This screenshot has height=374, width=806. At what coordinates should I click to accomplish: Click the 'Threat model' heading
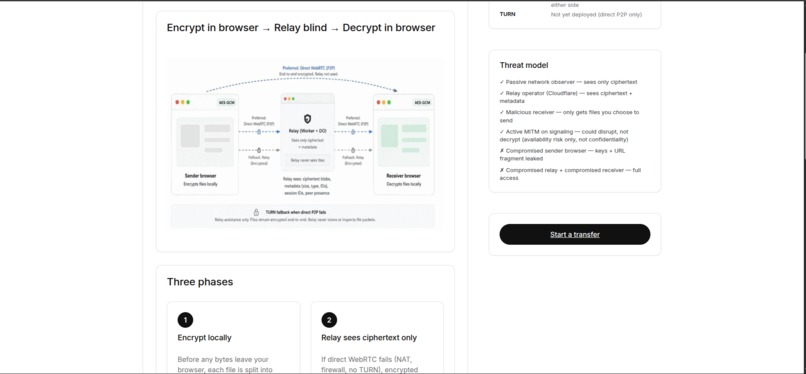524,65
